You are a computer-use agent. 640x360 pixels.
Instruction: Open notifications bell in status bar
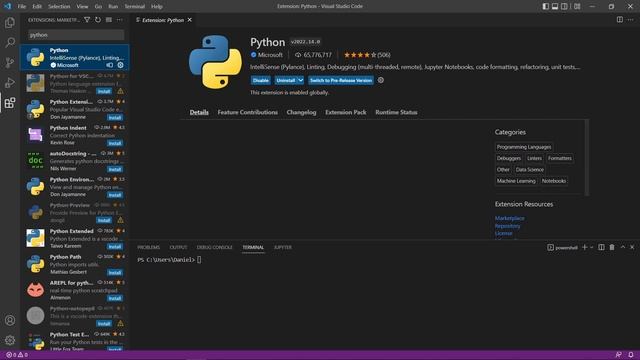click(x=631, y=355)
